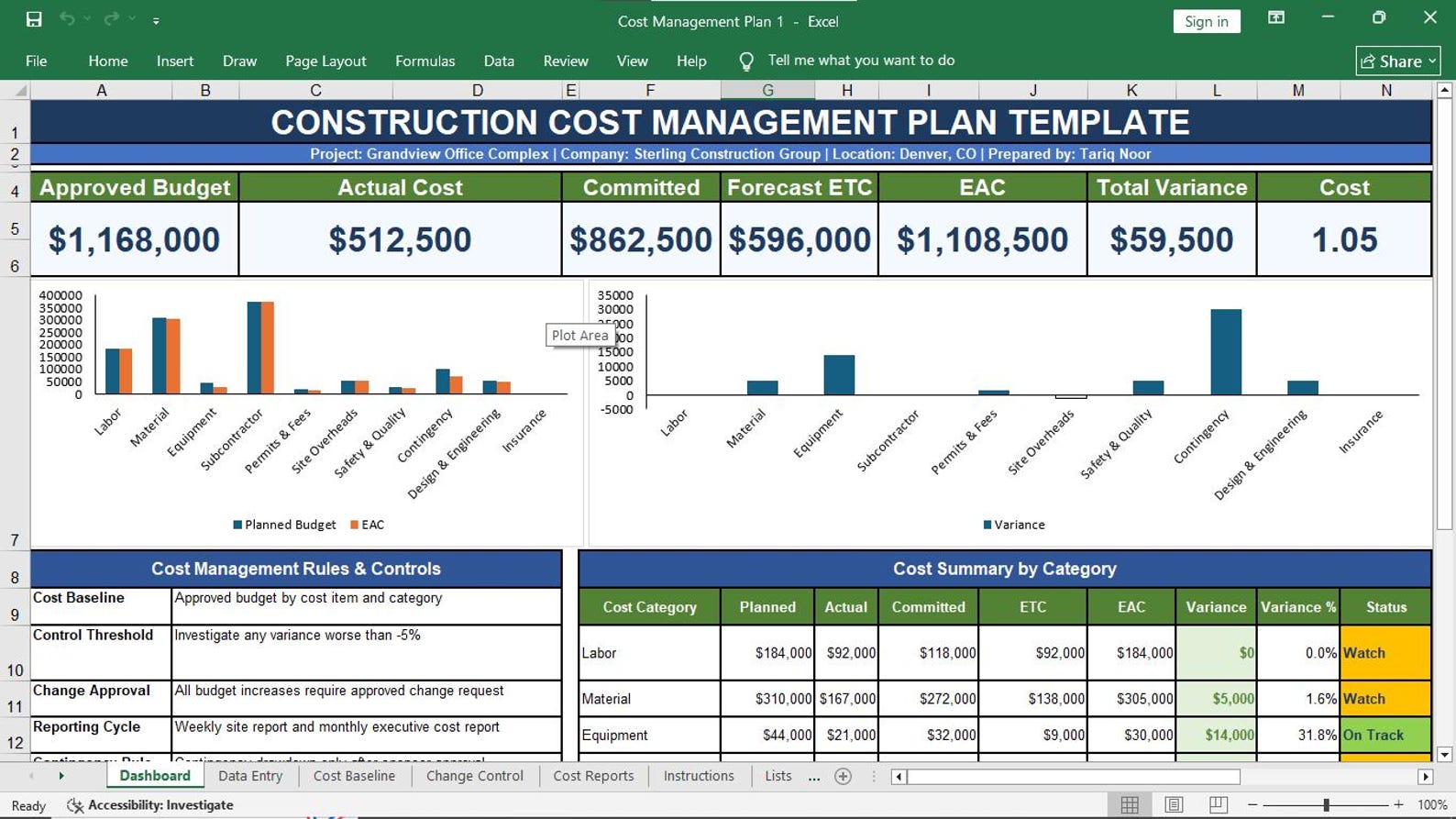Open the View ribbon tab
1456x819 pixels.
coord(632,61)
